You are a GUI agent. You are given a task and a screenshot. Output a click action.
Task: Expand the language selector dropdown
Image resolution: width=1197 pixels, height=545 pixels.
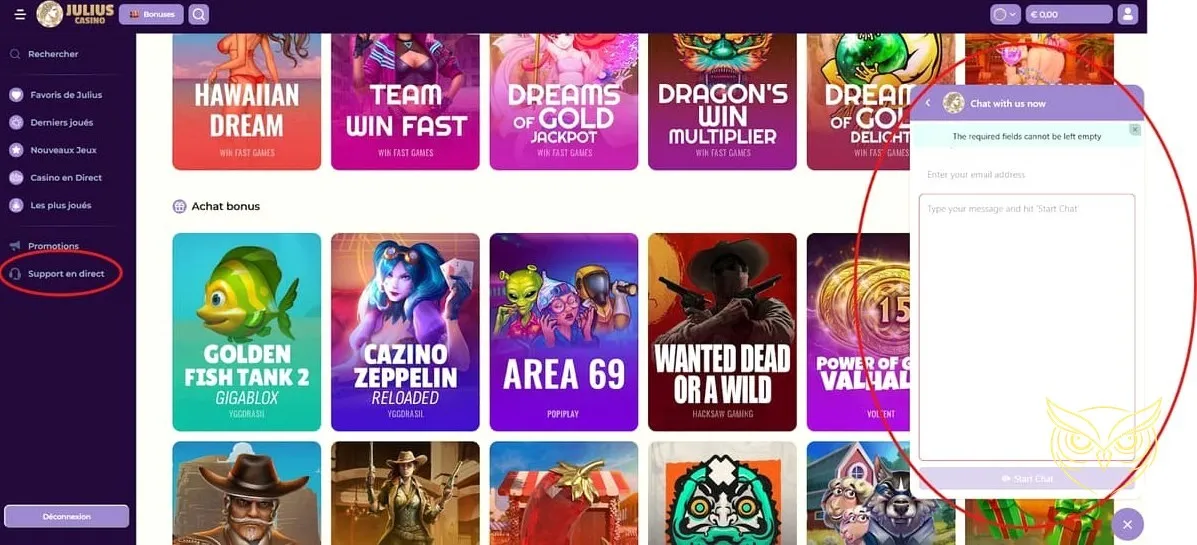coord(1005,14)
